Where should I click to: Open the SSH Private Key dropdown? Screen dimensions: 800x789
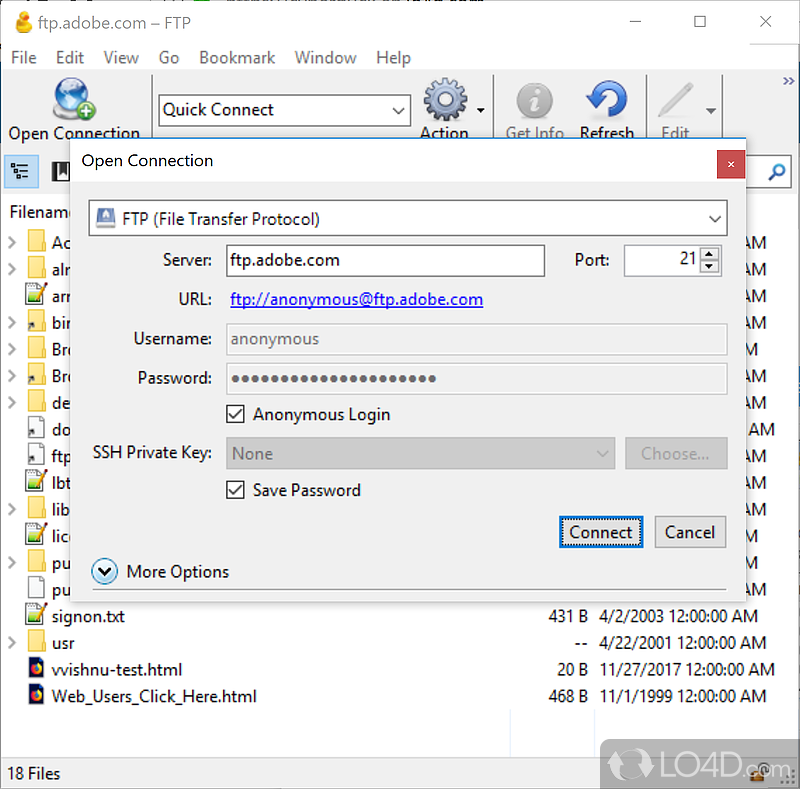click(420, 453)
